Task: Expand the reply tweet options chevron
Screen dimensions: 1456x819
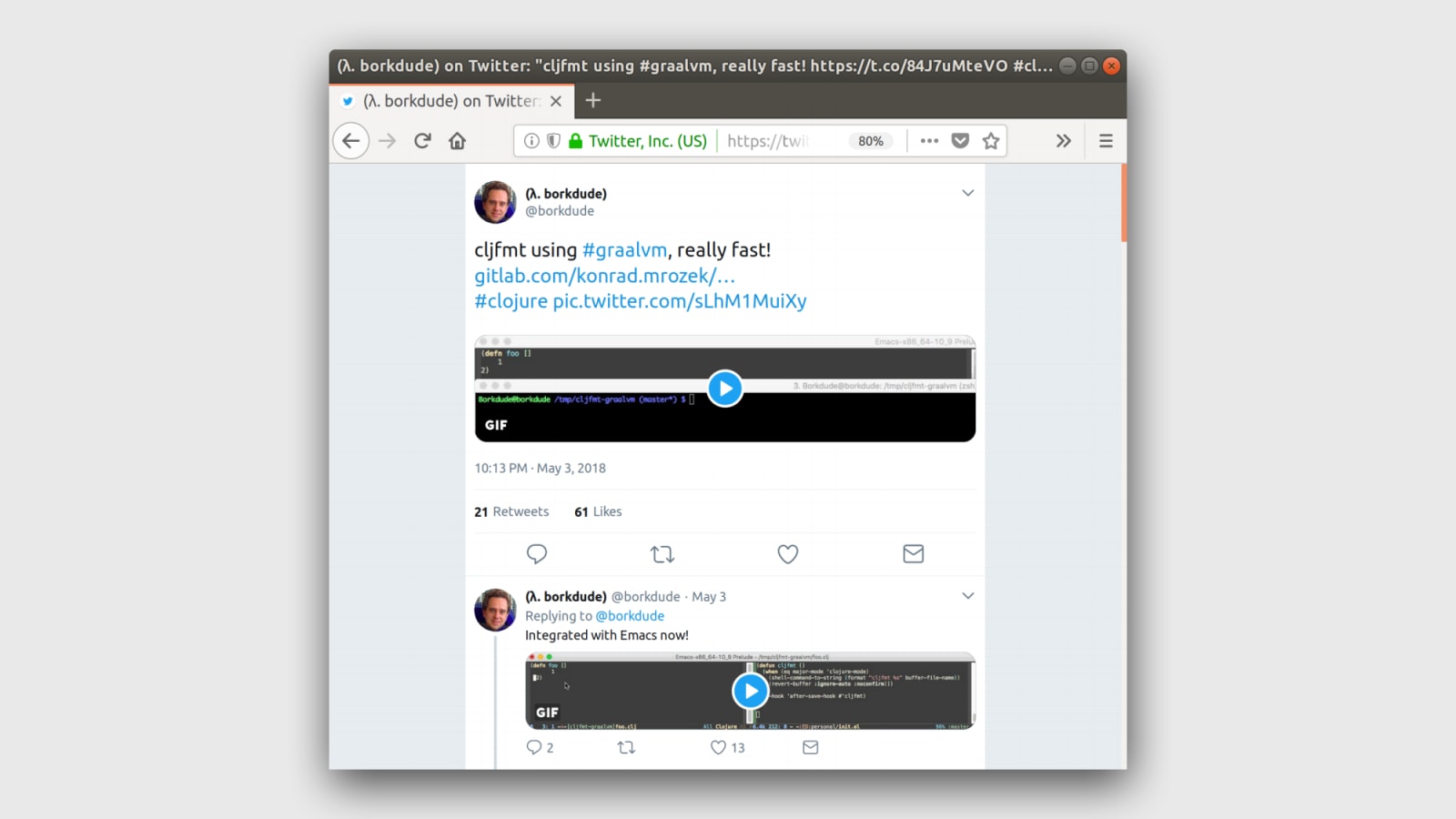Action: point(967,596)
